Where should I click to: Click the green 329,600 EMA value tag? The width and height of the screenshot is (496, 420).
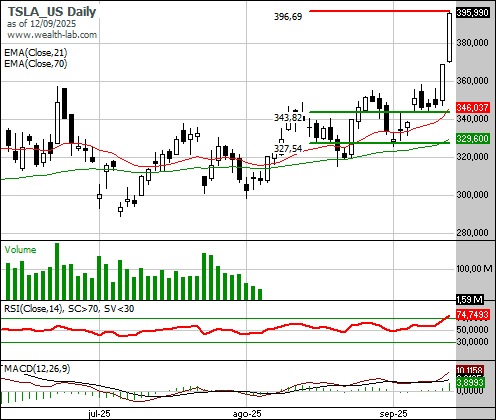pyautogui.click(x=473, y=139)
